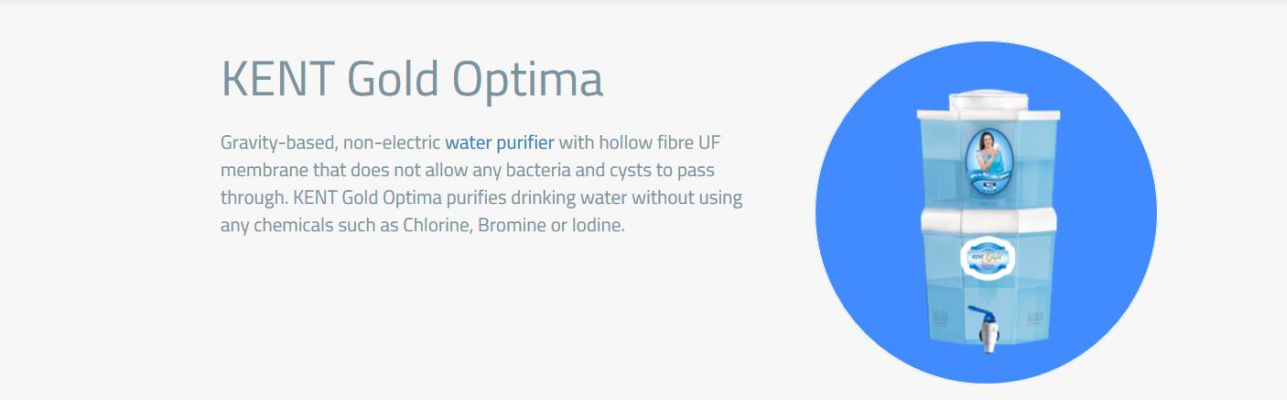The width and height of the screenshot is (1287, 400).
Task: Click the KENT Gold Optima heading
Action: tap(411, 79)
